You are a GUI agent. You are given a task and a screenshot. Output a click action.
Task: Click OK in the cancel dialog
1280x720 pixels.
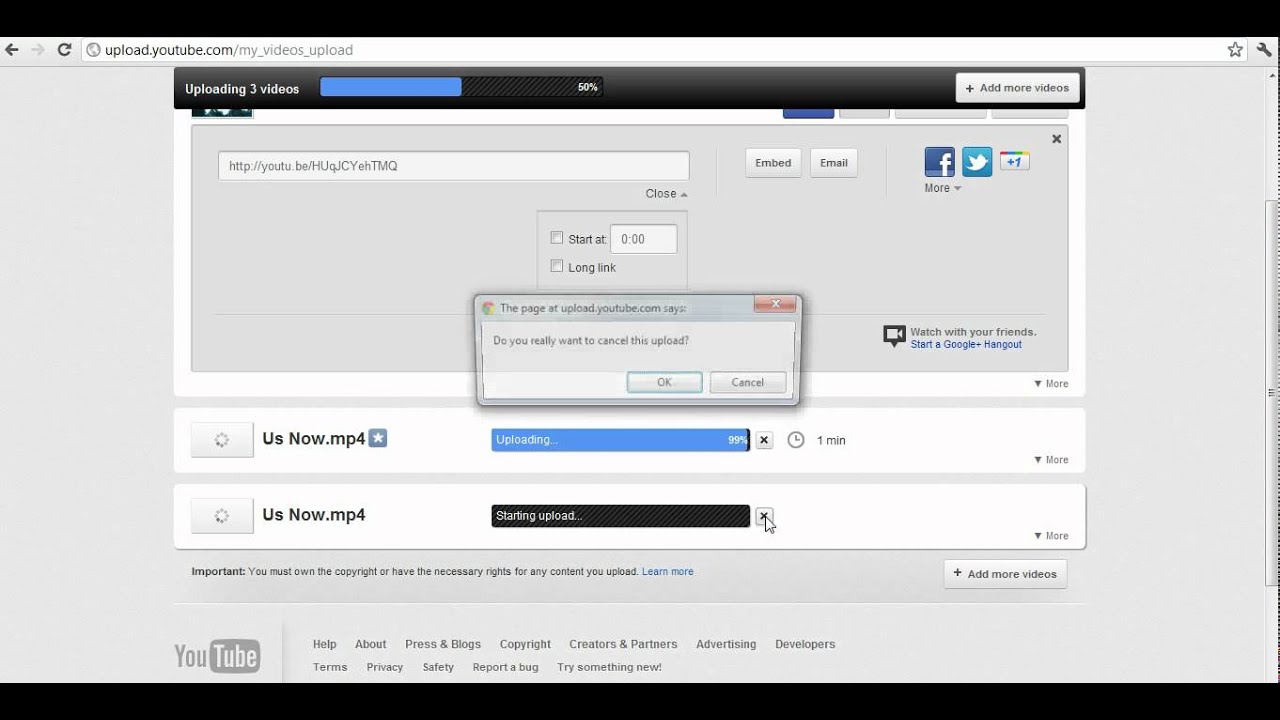click(x=665, y=382)
